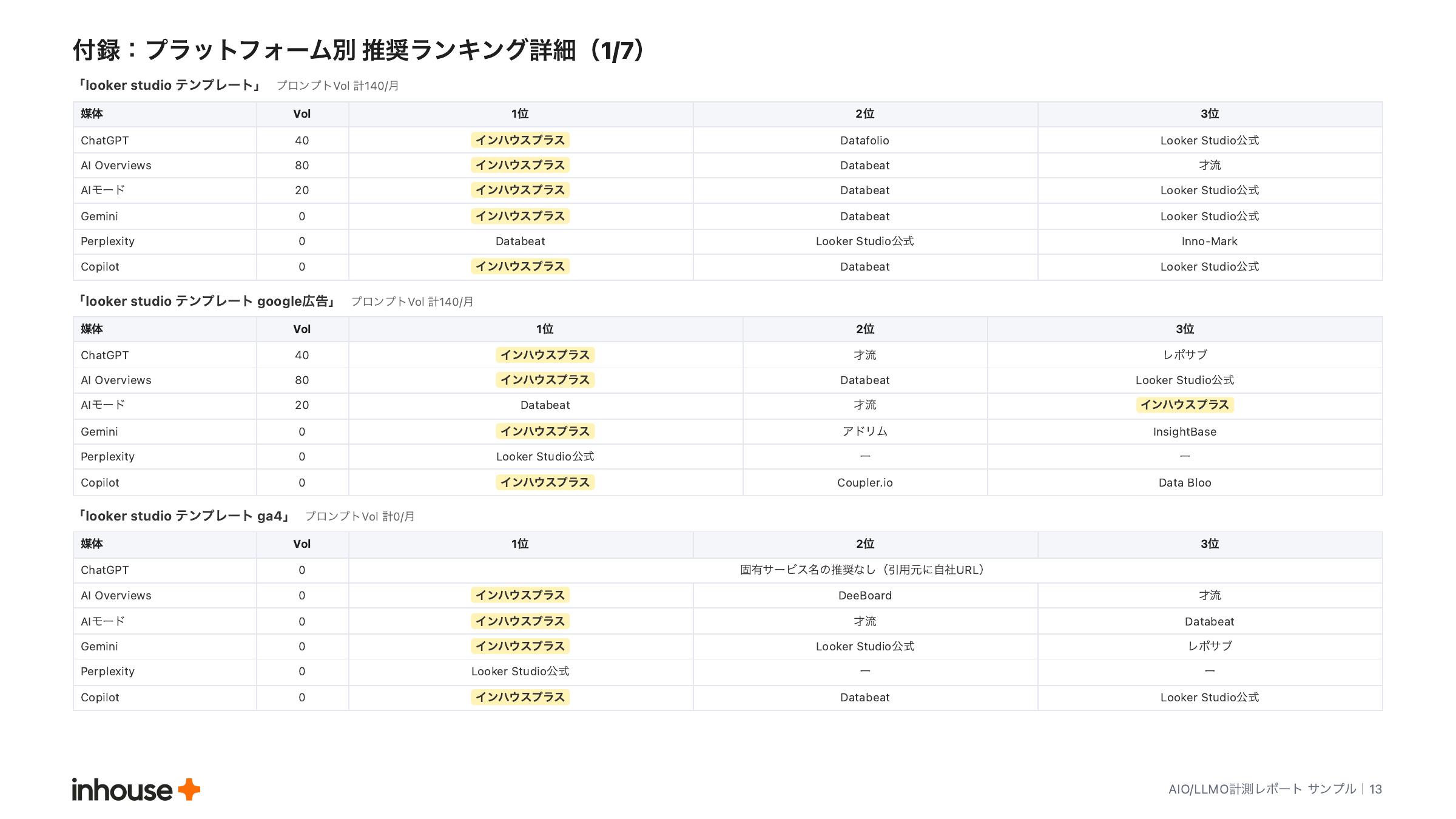Click 'Databeat' in first table's Gemini row
This screenshot has width=1456, height=819.
864,217
